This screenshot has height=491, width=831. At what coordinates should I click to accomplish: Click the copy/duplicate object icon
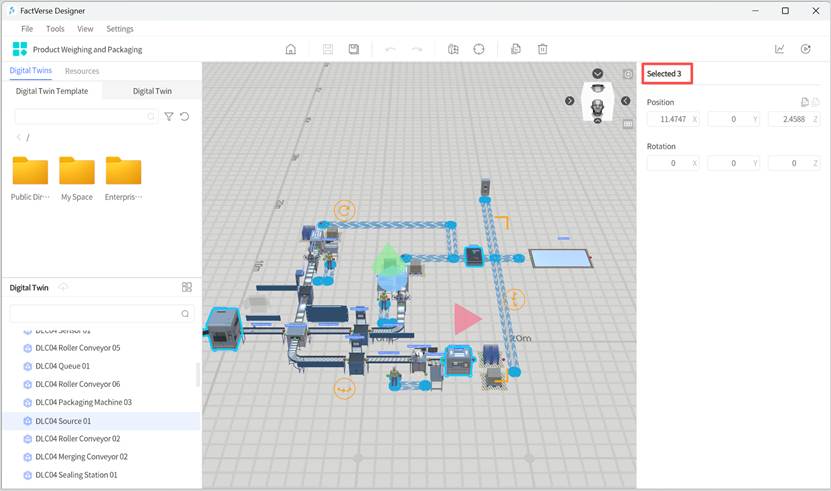pyautogui.click(x=516, y=49)
